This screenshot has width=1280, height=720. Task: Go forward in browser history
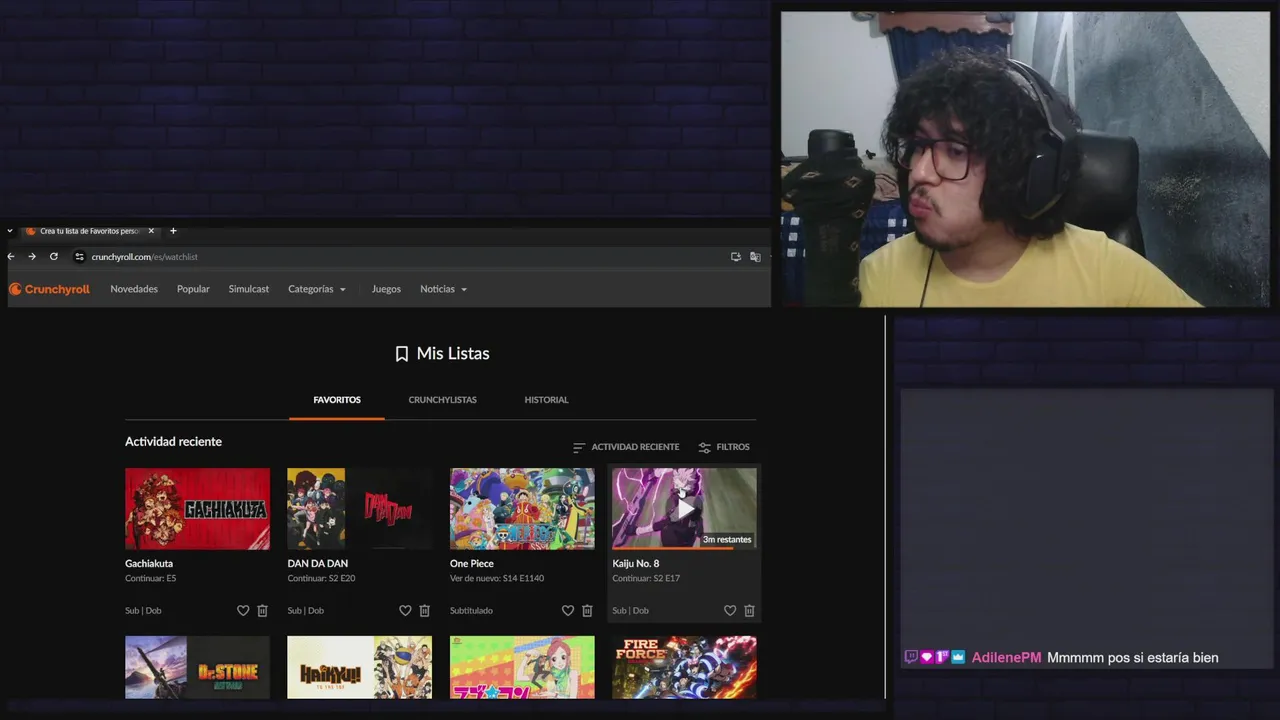tap(32, 257)
